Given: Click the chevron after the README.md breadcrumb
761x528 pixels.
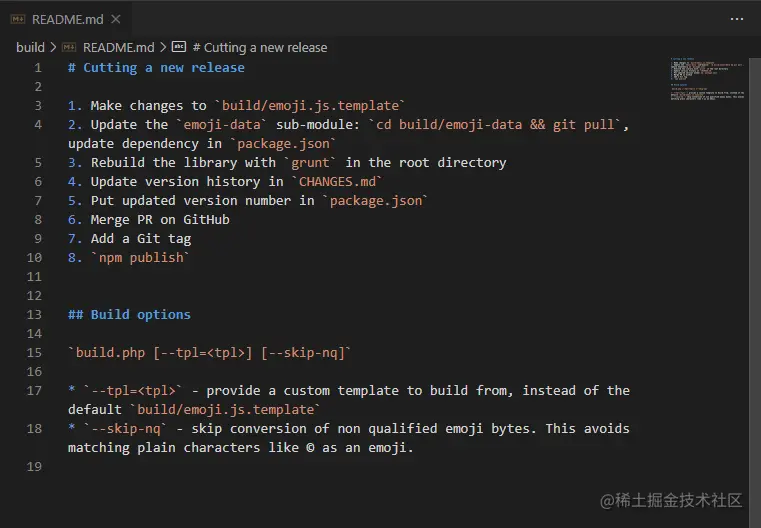Looking at the screenshot, I should pos(163,47).
